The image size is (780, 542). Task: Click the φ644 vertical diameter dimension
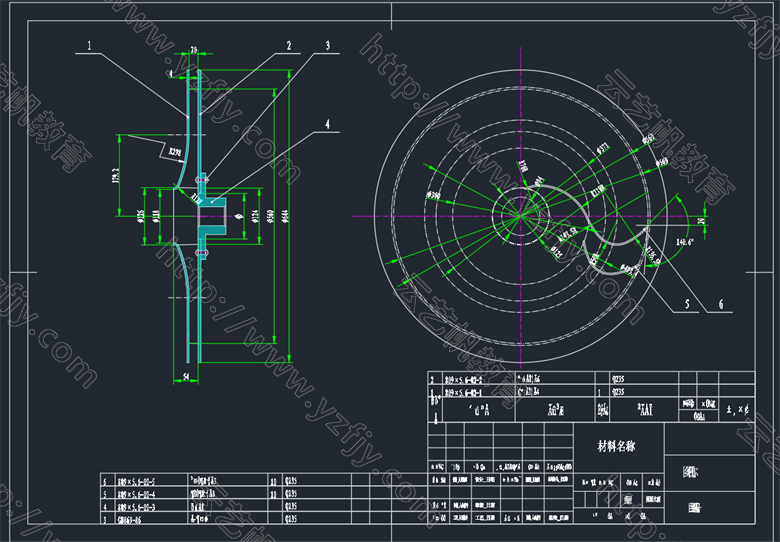(x=286, y=216)
